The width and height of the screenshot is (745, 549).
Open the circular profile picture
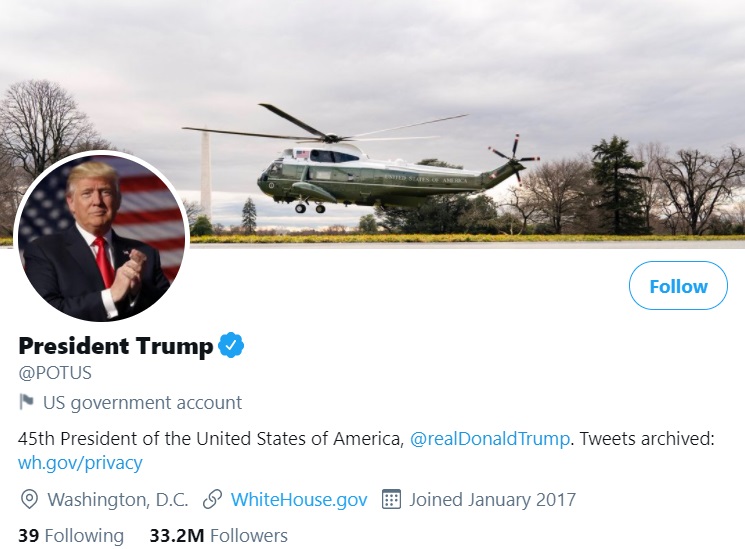(x=102, y=237)
